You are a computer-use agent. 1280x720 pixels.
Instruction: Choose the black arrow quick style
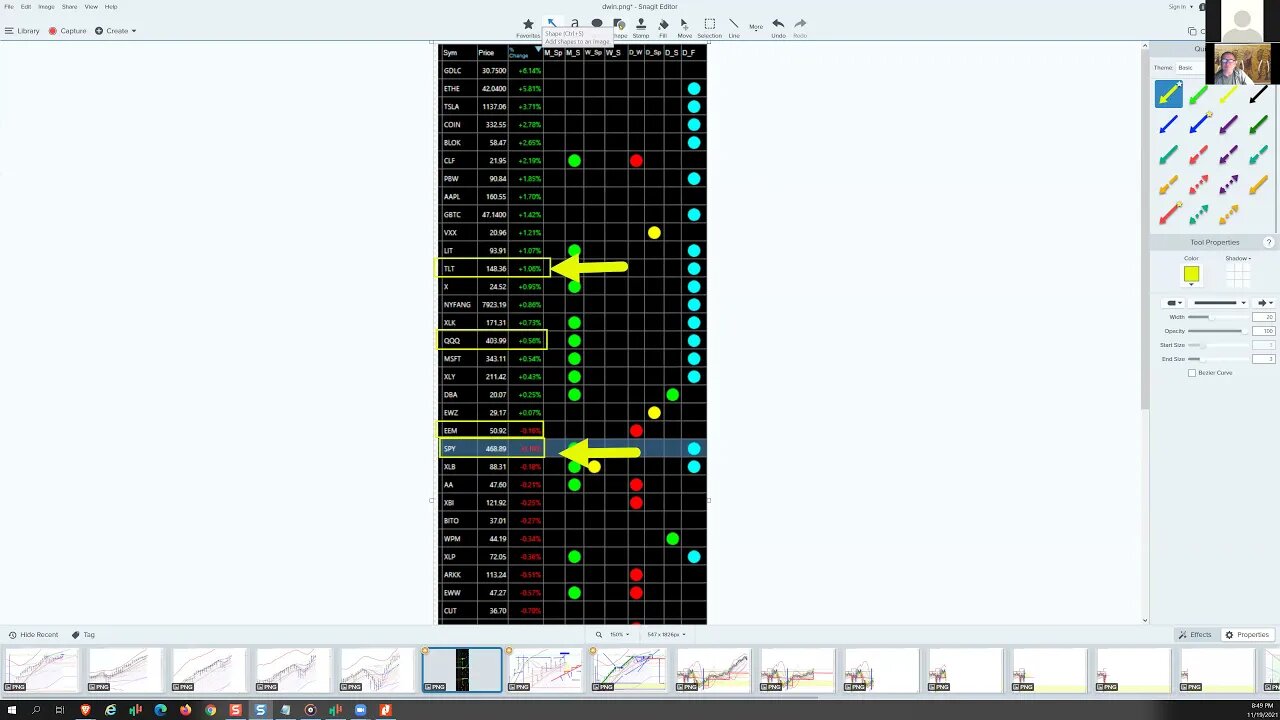tap(1258, 95)
